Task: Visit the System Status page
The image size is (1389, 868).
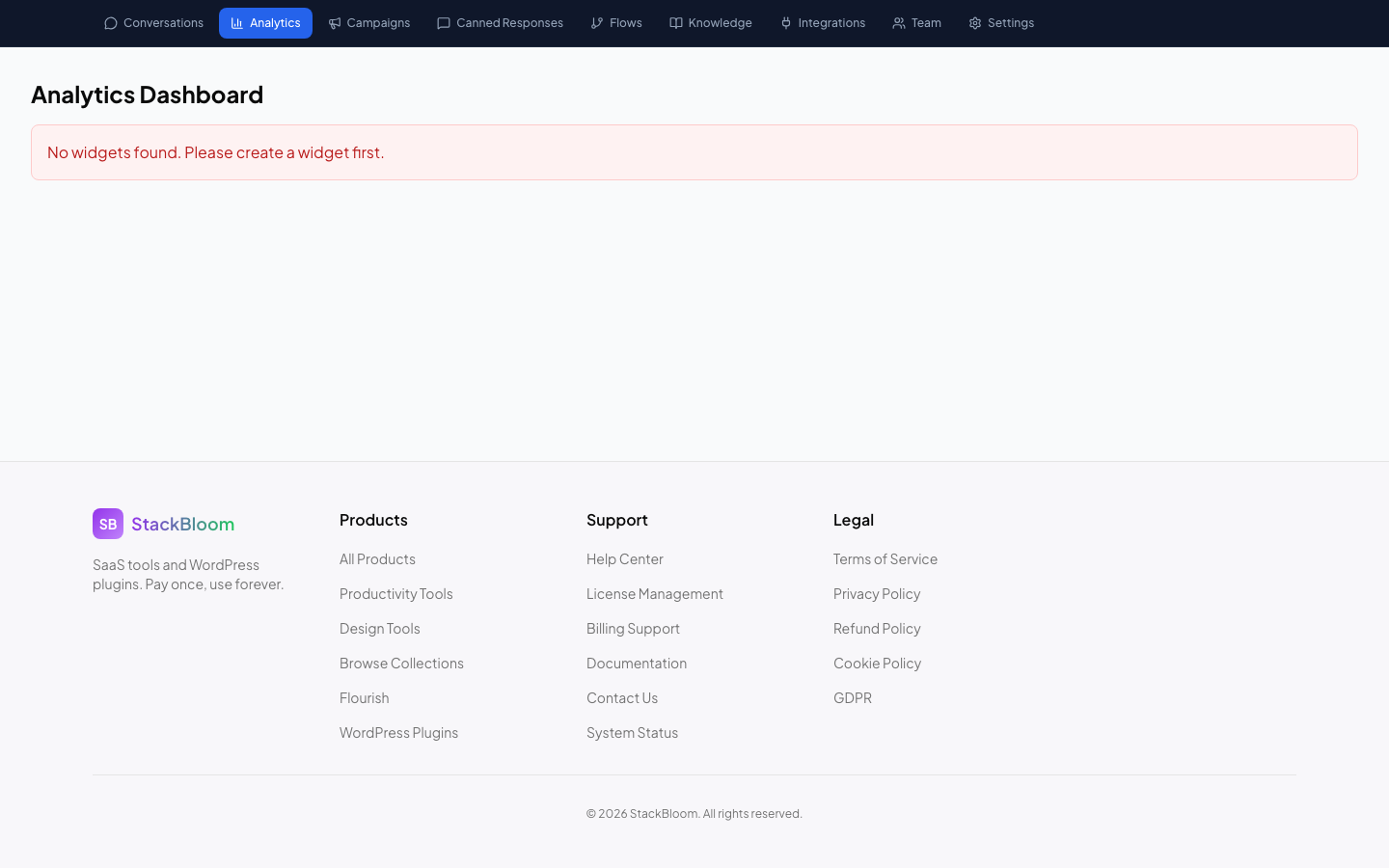Action: (x=632, y=732)
